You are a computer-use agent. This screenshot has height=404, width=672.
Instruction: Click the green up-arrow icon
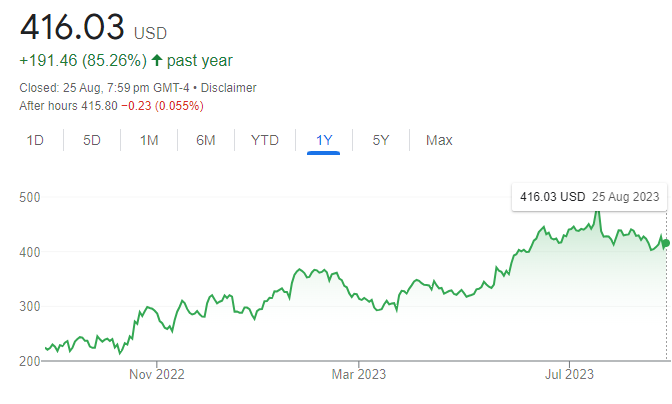click(157, 61)
